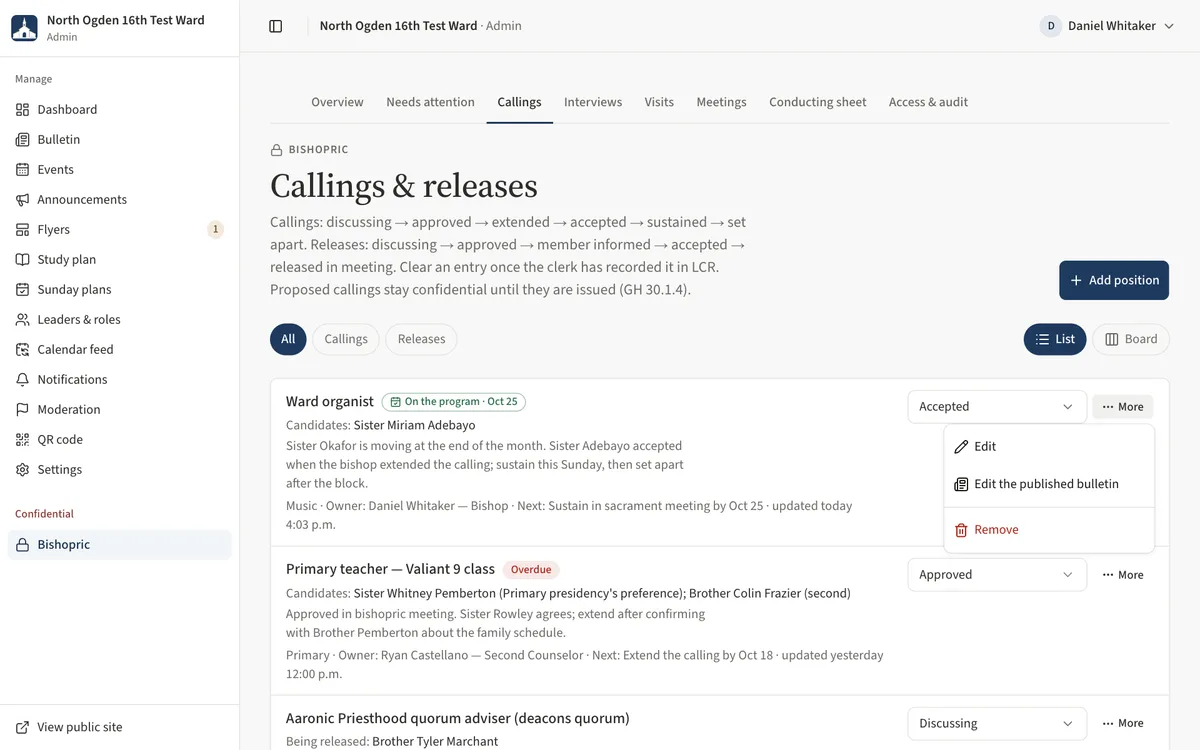
Task: Open Settings in the sidebar
Action: point(120,469)
